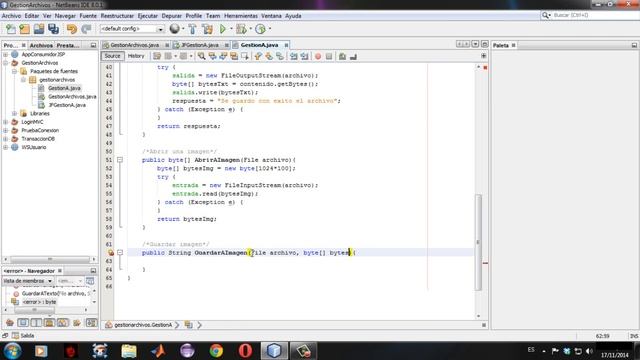The image size is (640, 360).
Task: Collapse code fold at line 51
Action: click(x=120, y=160)
